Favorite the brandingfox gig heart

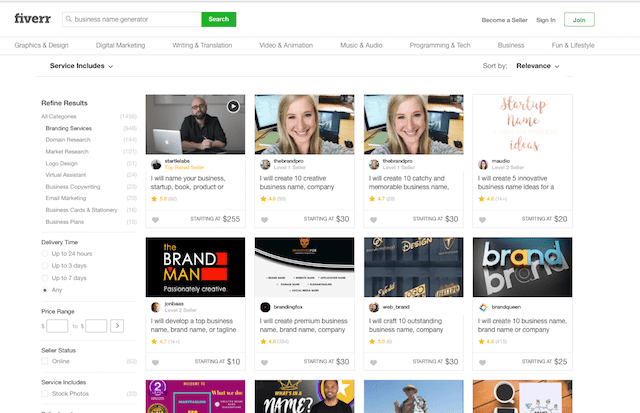click(264, 362)
